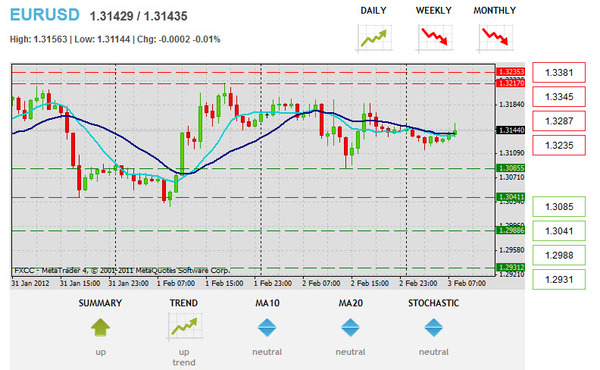Select the 1.2988 support level box

click(559, 255)
